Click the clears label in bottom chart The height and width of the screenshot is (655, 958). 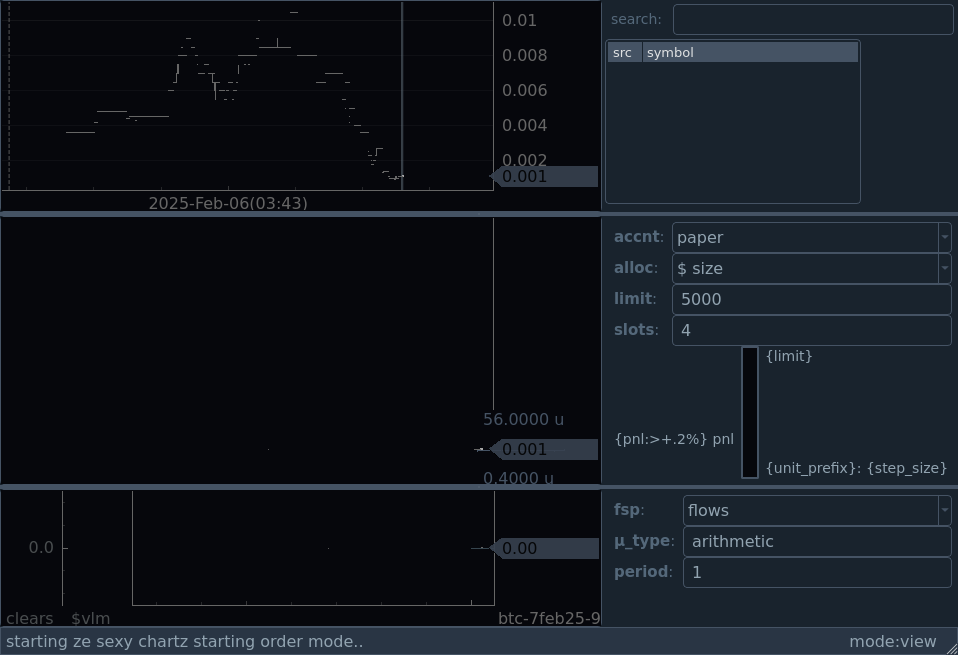click(30, 619)
